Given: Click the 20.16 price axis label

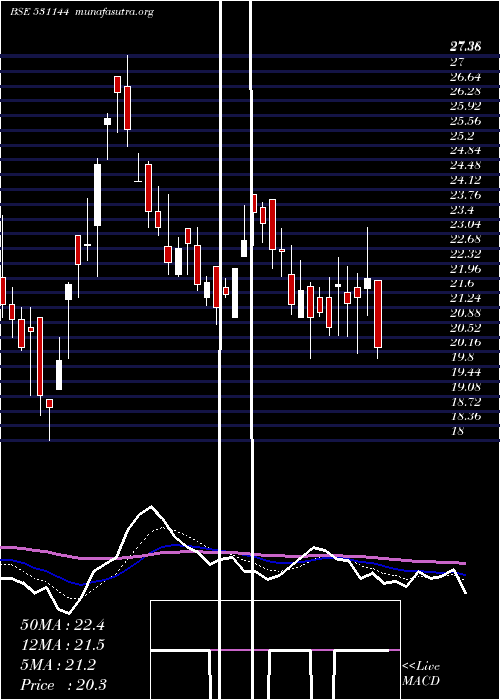Looking at the screenshot, I should (x=466, y=342).
